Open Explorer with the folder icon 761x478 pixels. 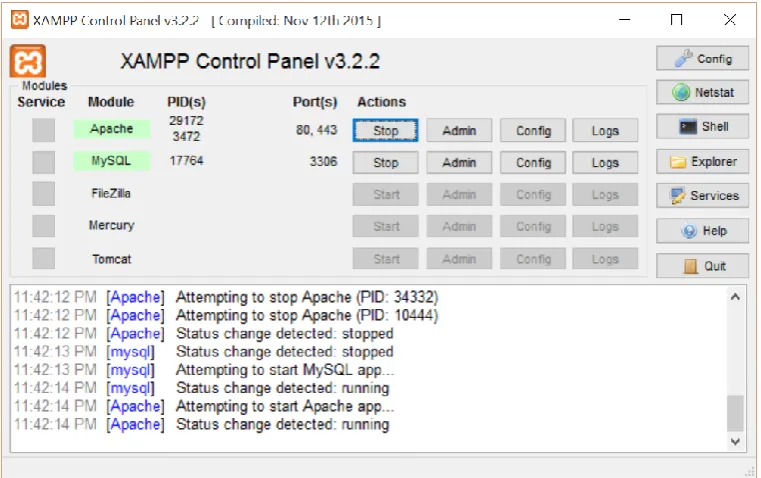(x=702, y=162)
